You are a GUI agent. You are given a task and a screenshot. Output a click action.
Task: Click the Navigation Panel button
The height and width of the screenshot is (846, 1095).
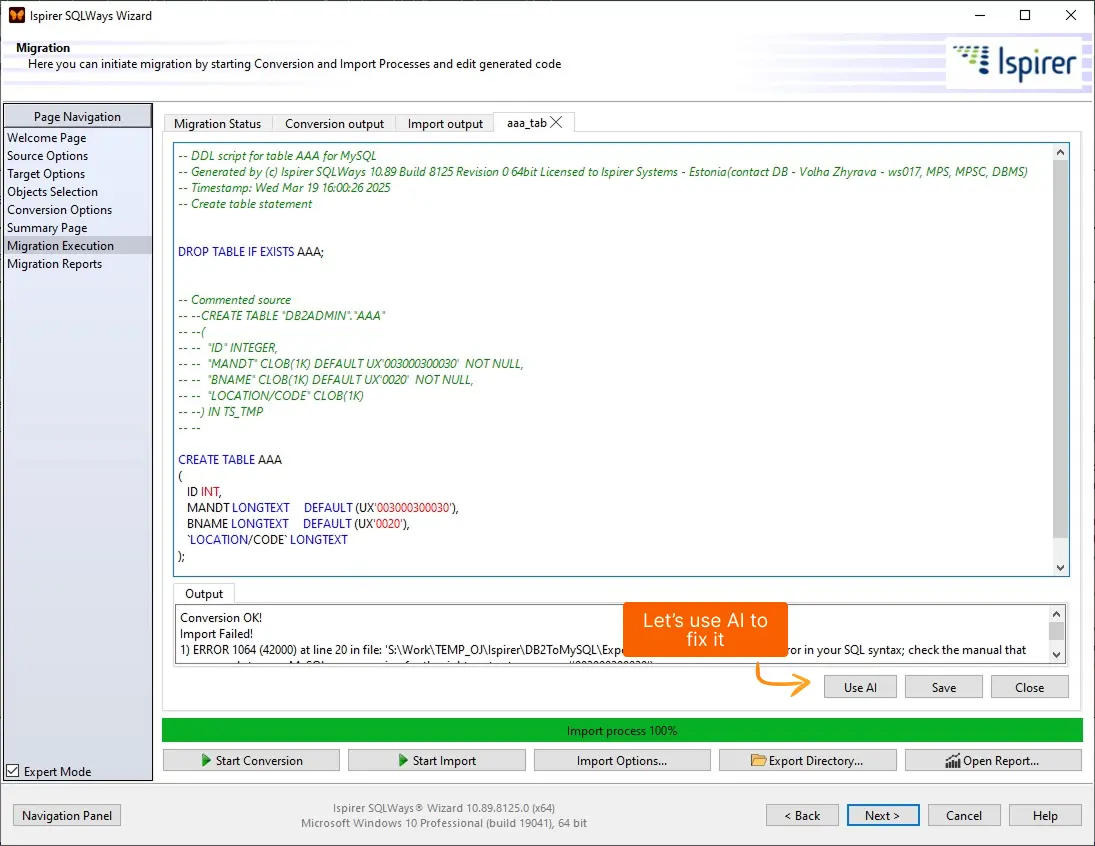(x=67, y=815)
